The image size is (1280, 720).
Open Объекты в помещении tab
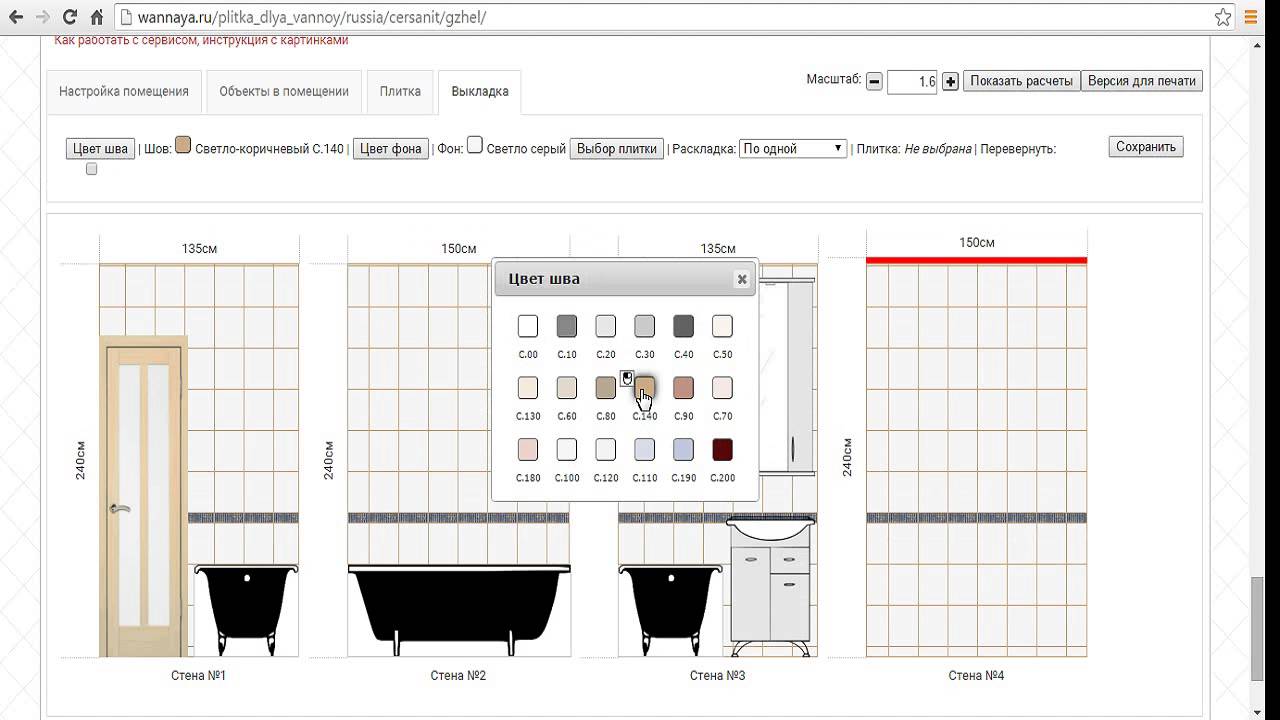284,91
